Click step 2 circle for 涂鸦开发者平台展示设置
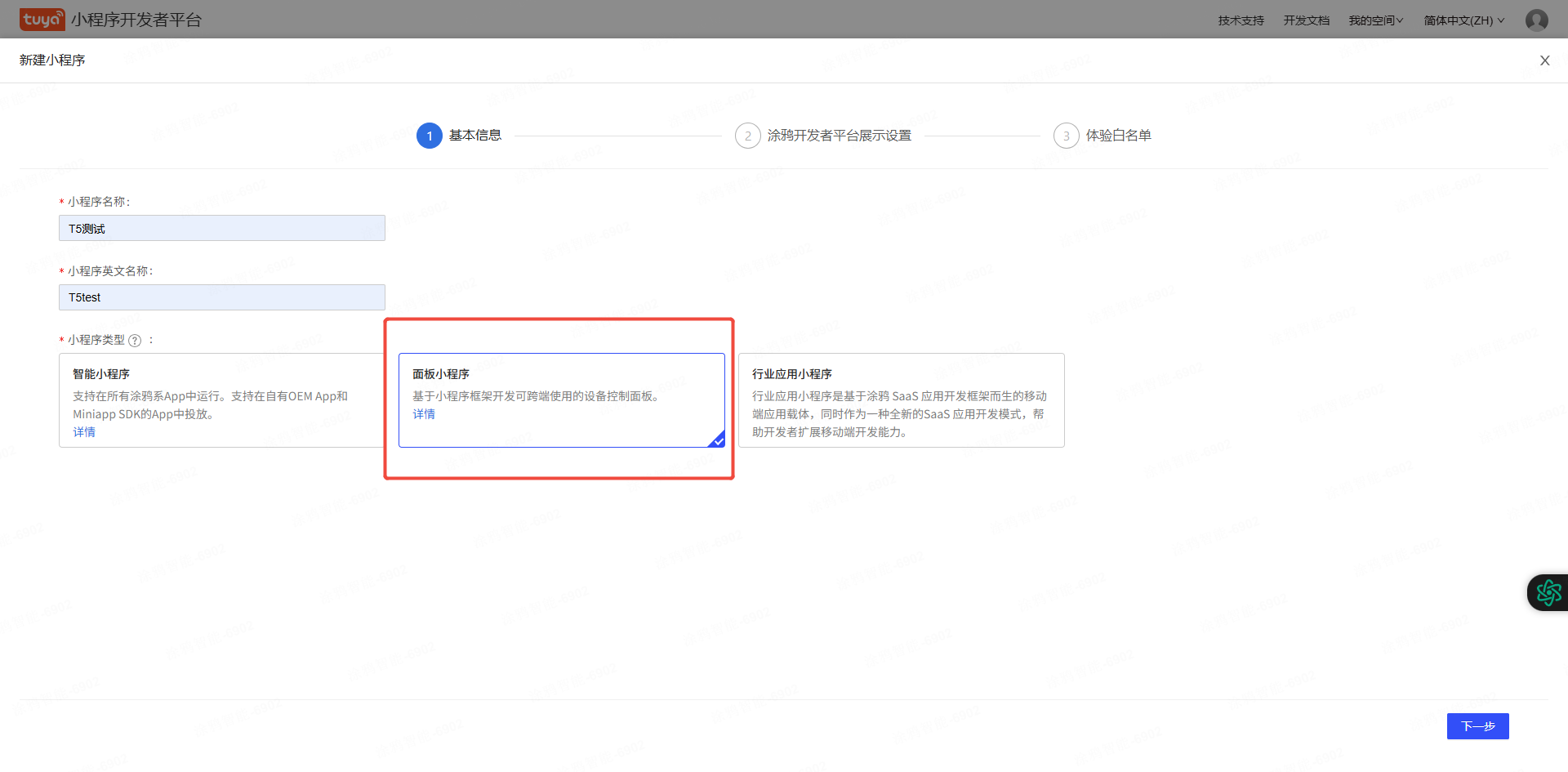Viewport: 1568px width, 772px height. tap(747, 136)
